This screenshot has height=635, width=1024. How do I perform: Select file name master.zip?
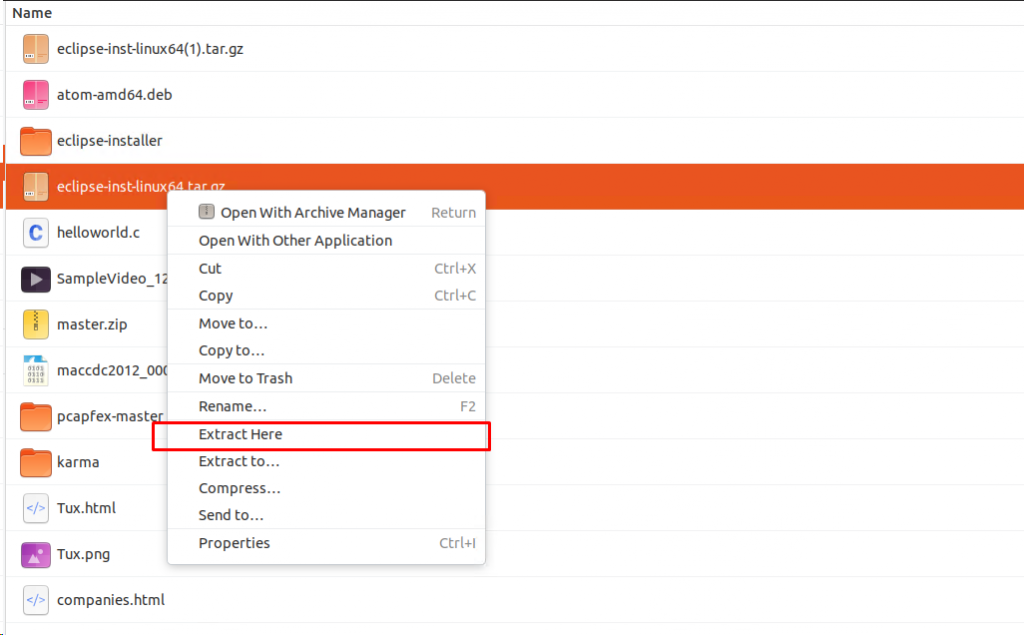[92, 325]
